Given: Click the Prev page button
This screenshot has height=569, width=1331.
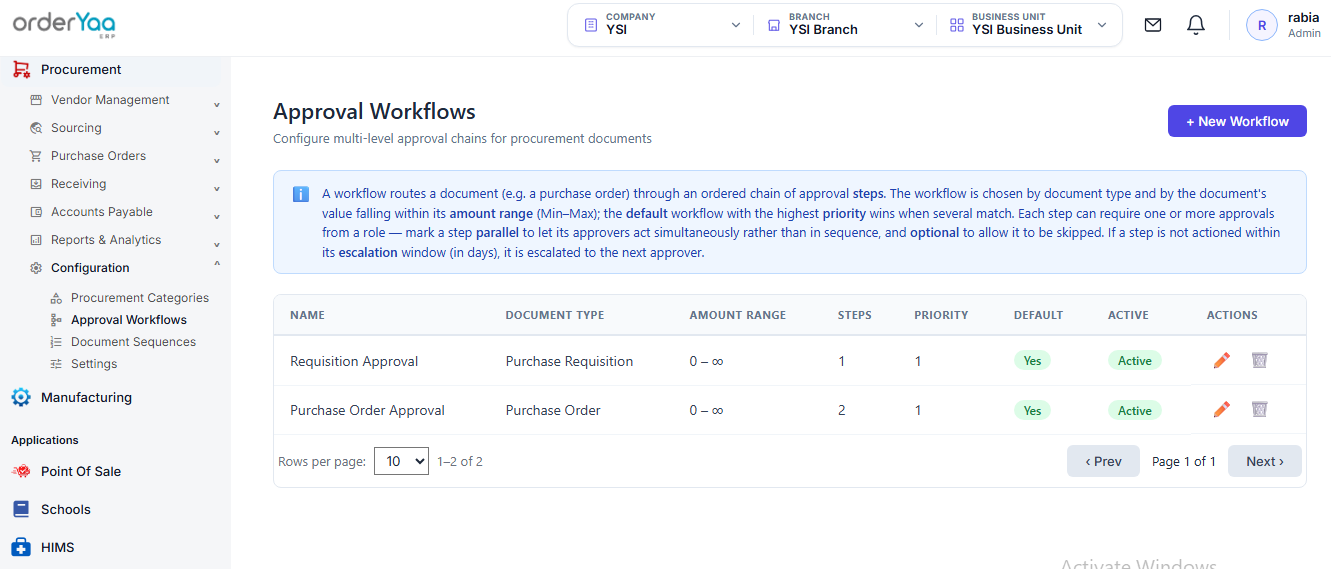Looking at the screenshot, I should (1103, 461).
